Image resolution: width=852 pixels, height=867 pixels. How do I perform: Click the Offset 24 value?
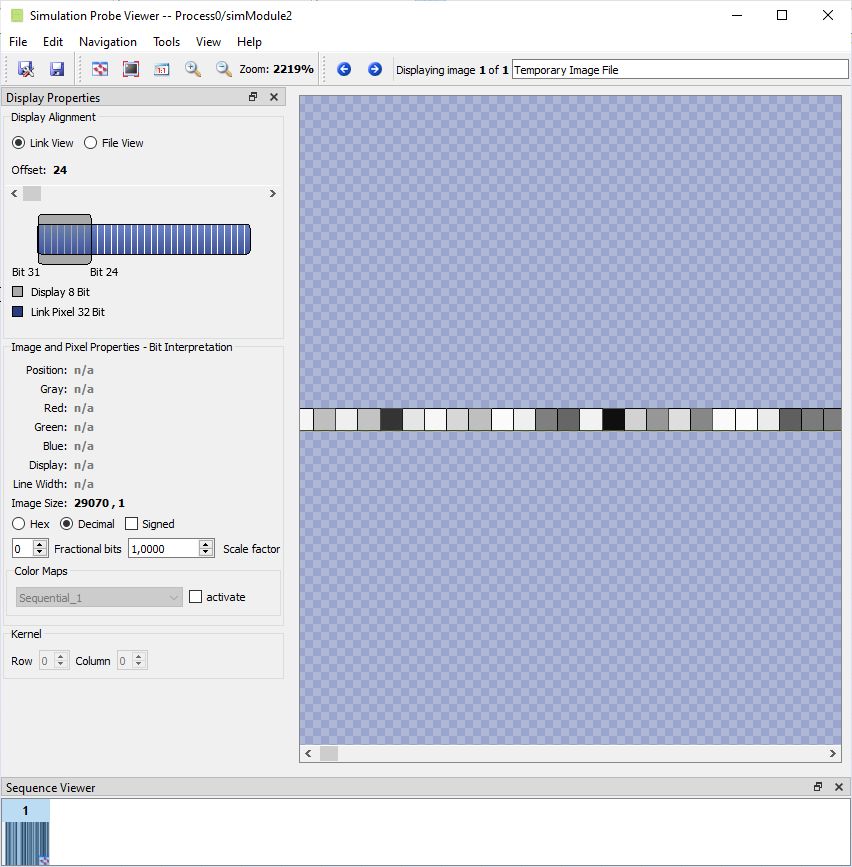coord(60,170)
